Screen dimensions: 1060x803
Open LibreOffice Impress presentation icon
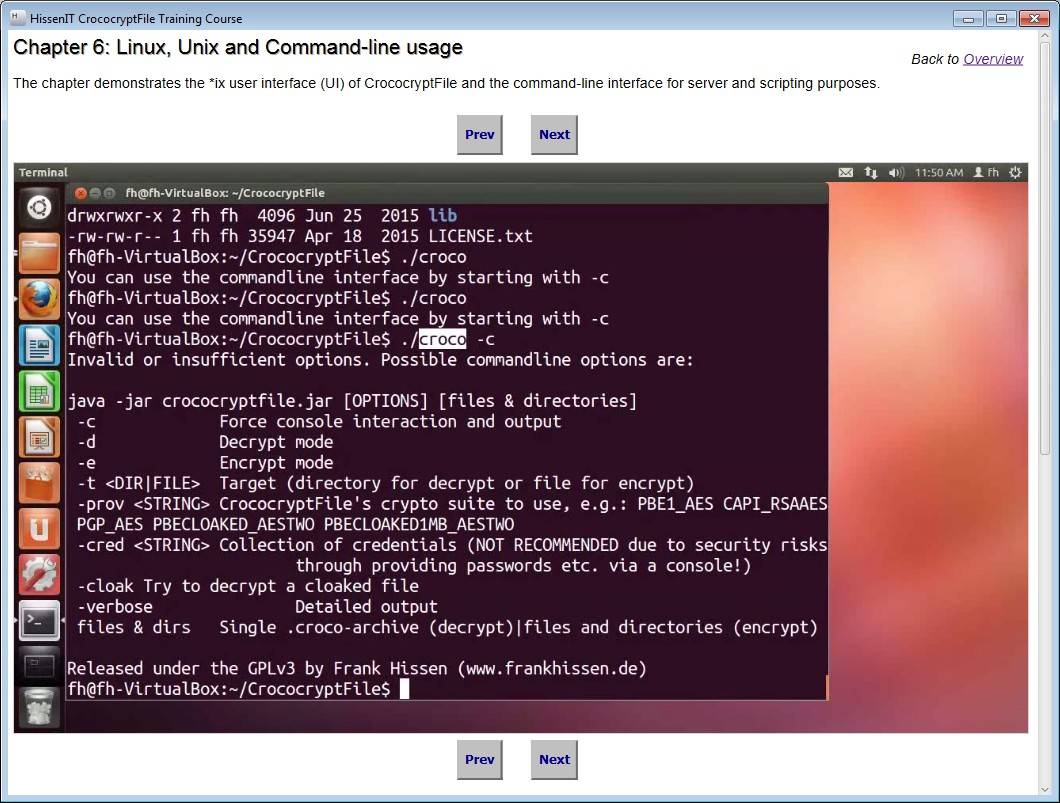39,437
